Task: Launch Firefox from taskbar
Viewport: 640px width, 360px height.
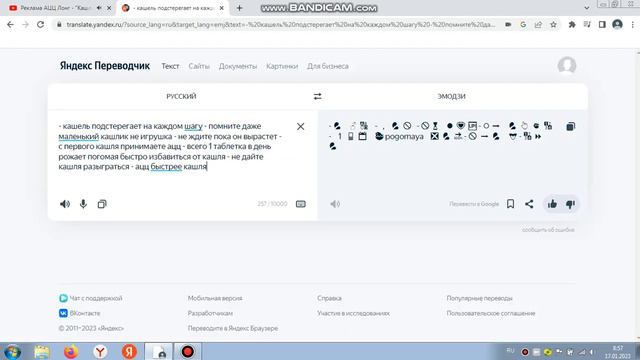Action: point(71,352)
